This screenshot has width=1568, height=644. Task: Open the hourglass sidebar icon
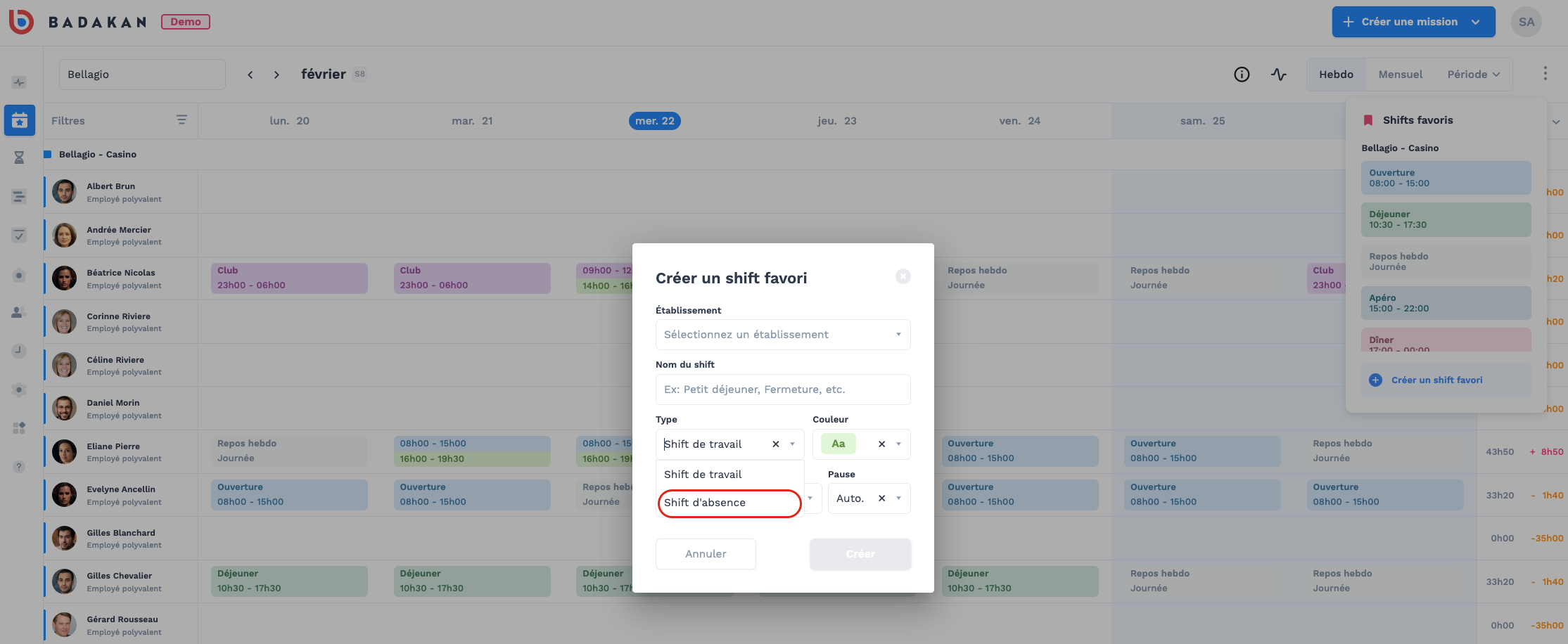[x=20, y=157]
